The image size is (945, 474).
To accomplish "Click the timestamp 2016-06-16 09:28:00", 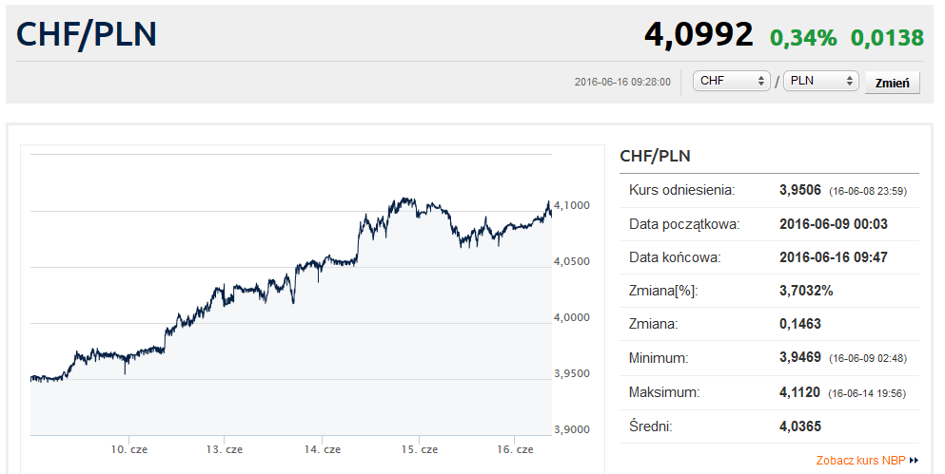I will [622, 82].
